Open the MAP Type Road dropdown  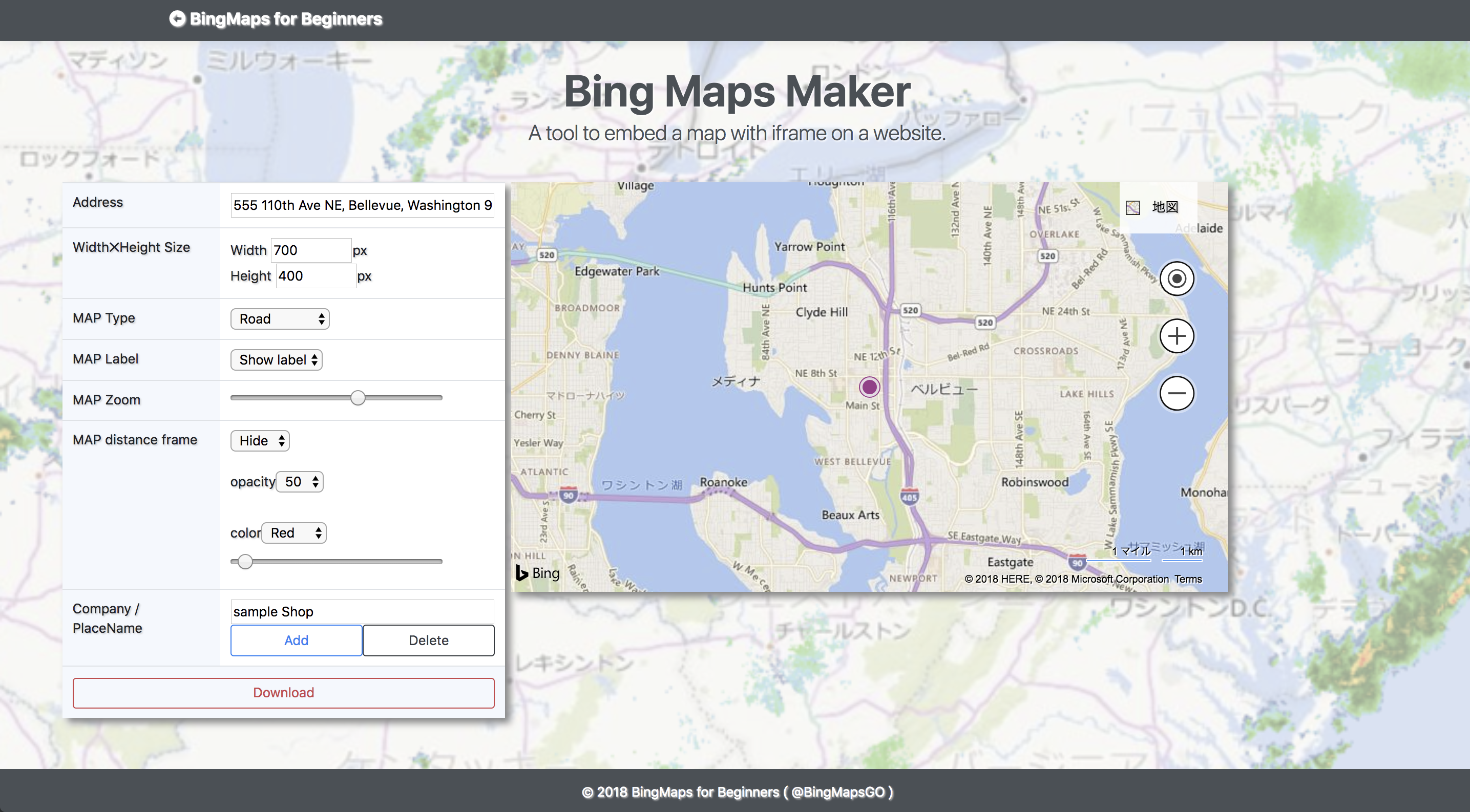coord(280,319)
